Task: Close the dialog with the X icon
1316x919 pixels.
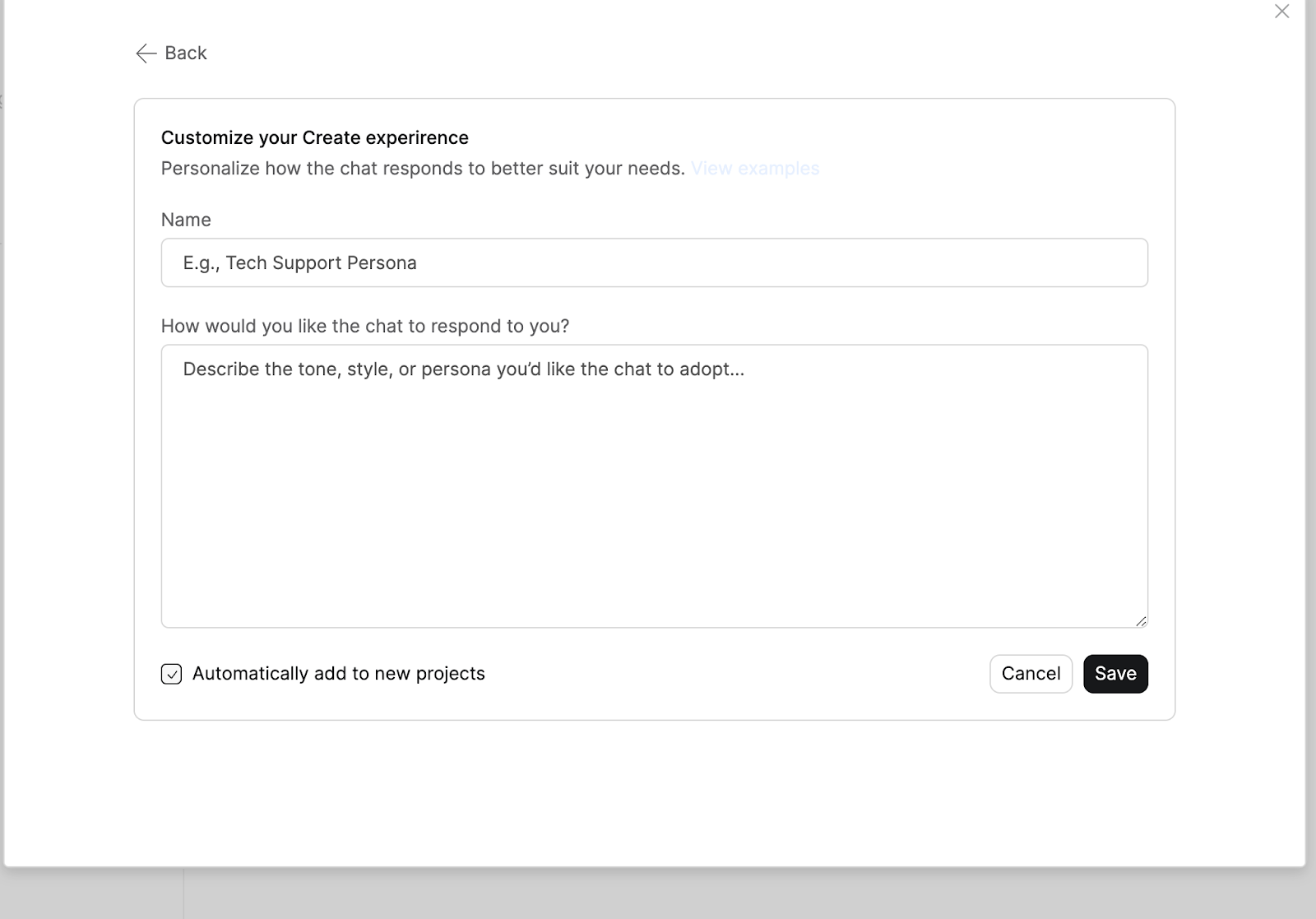Action: tap(1281, 12)
